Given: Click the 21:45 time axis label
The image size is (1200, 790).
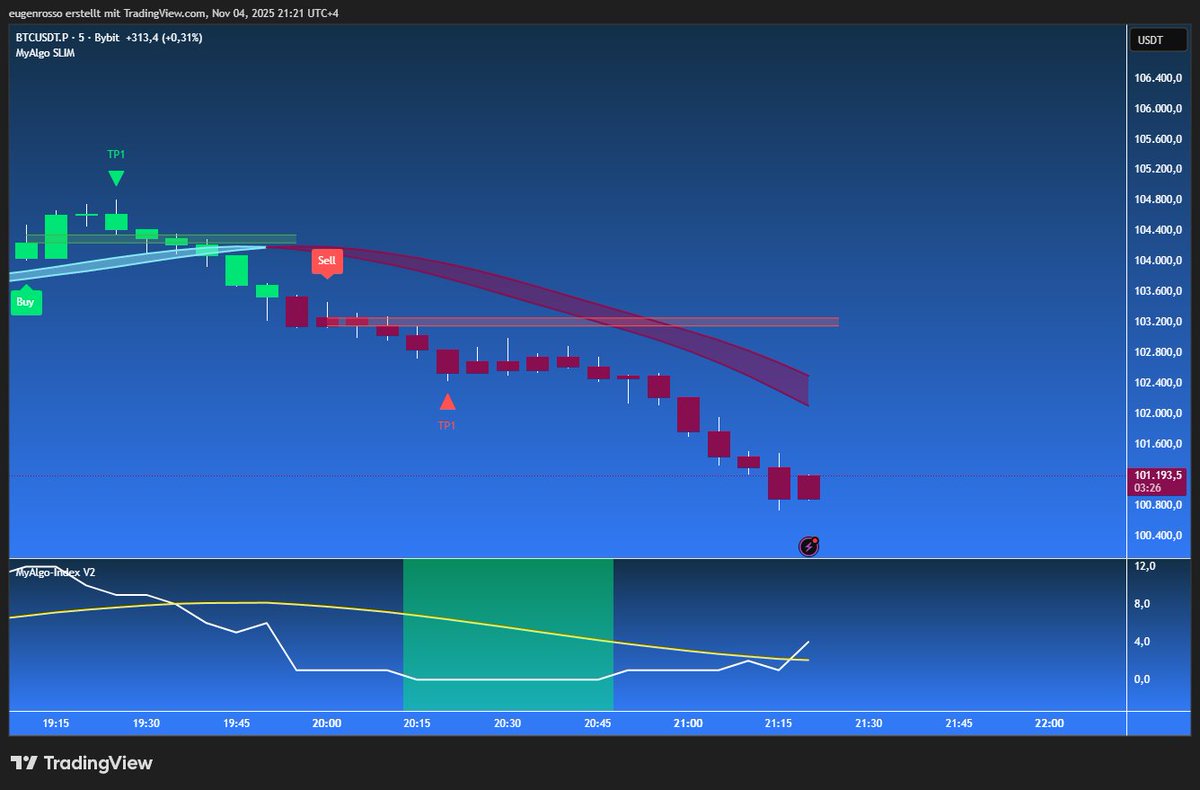Looking at the screenshot, I should 958,723.
